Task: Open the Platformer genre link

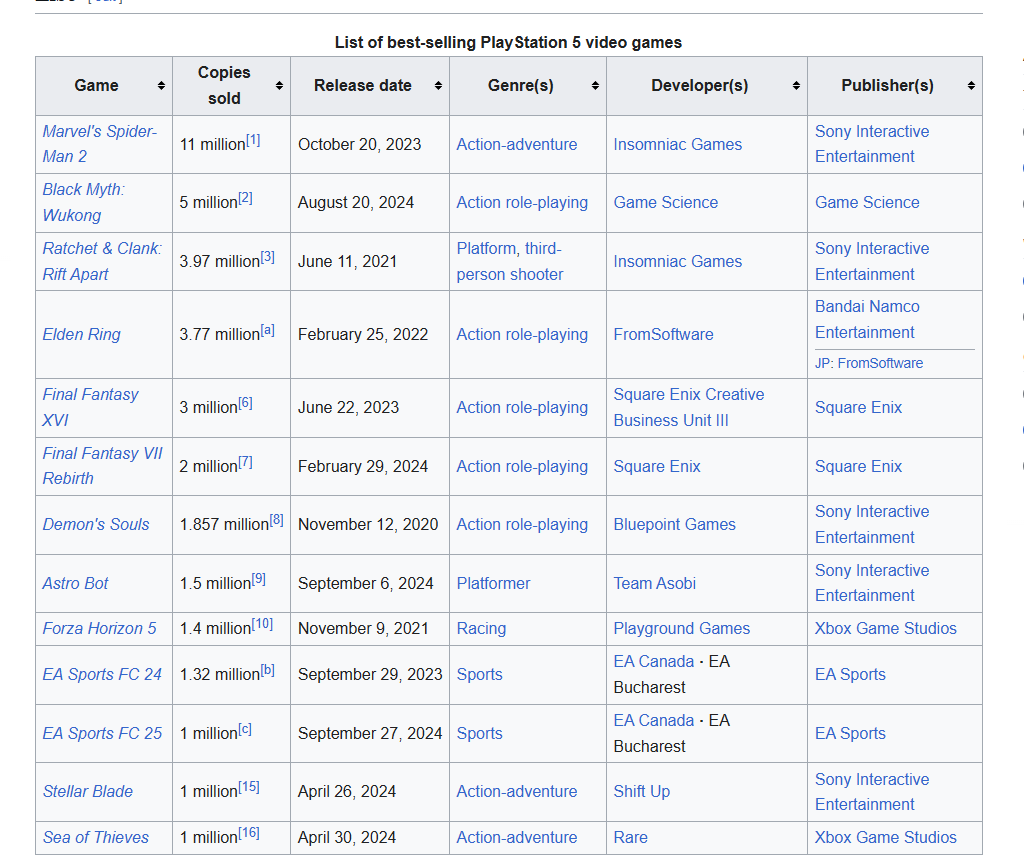Action: [493, 583]
